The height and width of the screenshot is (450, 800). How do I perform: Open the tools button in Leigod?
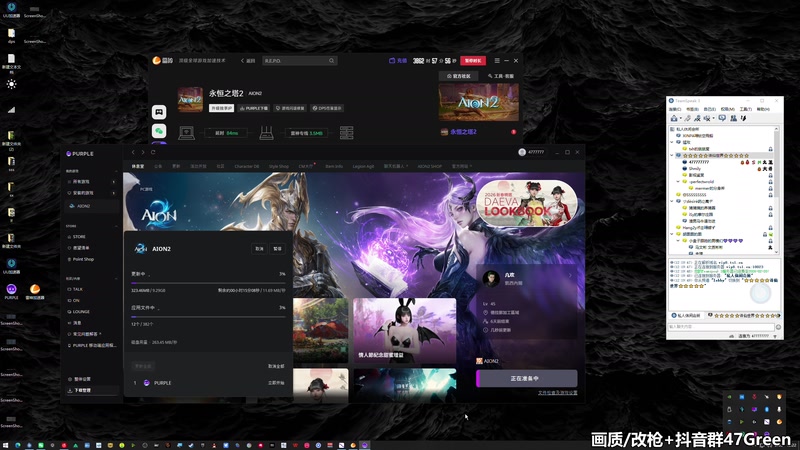click(501, 76)
